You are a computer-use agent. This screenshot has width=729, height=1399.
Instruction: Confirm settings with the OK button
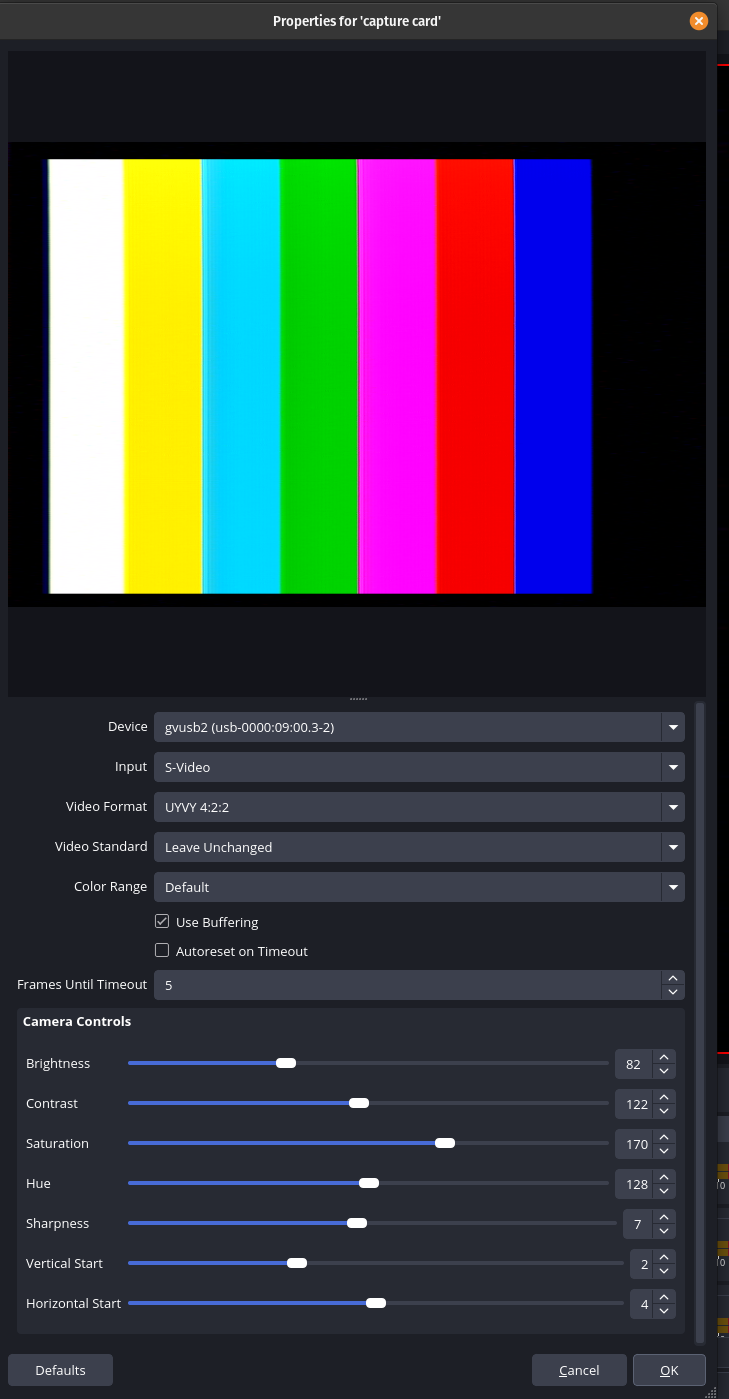click(x=669, y=1370)
